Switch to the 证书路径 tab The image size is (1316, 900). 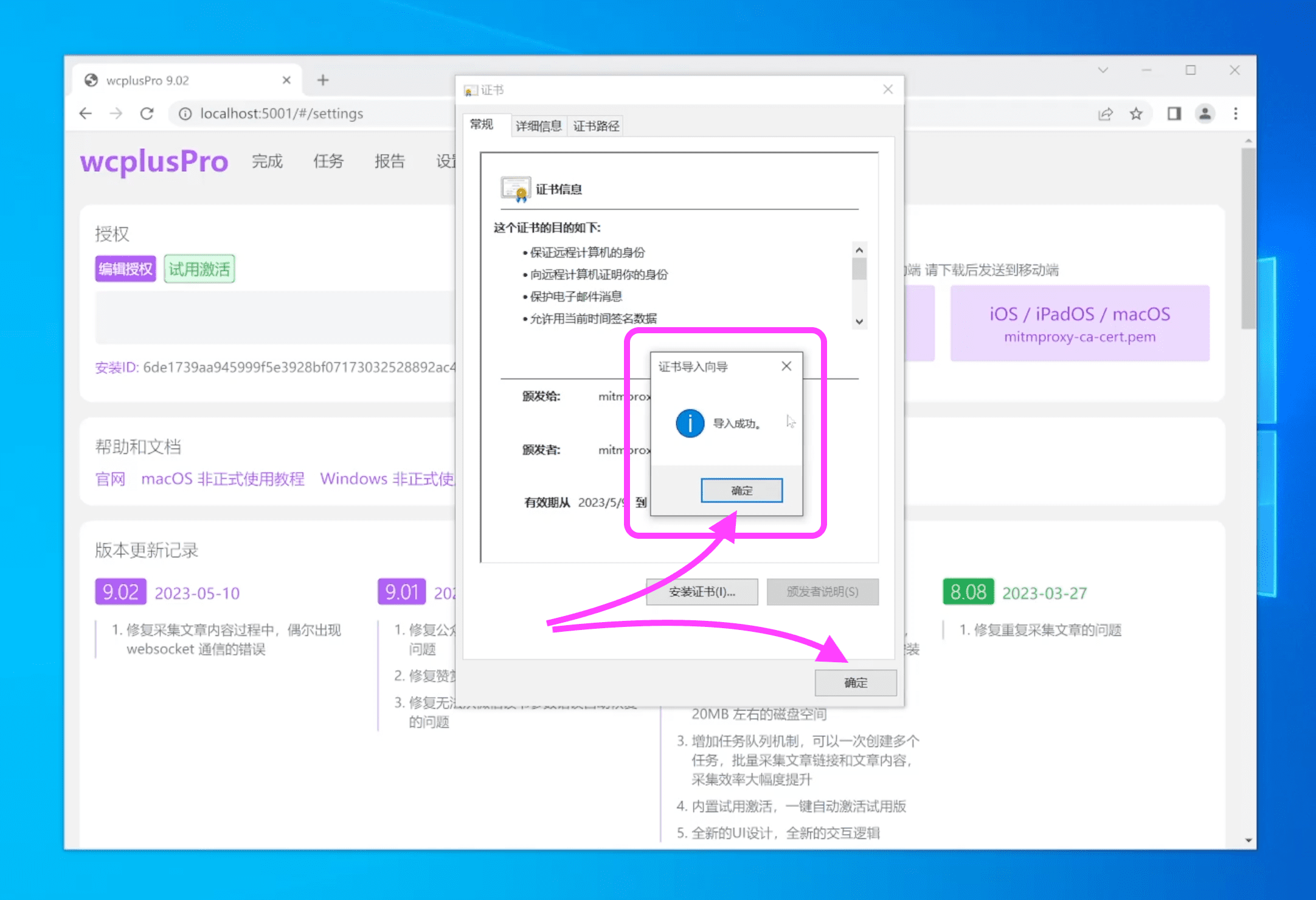[596, 126]
